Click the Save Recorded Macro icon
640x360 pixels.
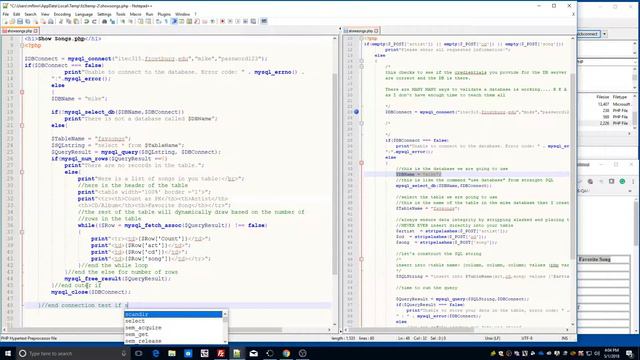(x=253, y=21)
